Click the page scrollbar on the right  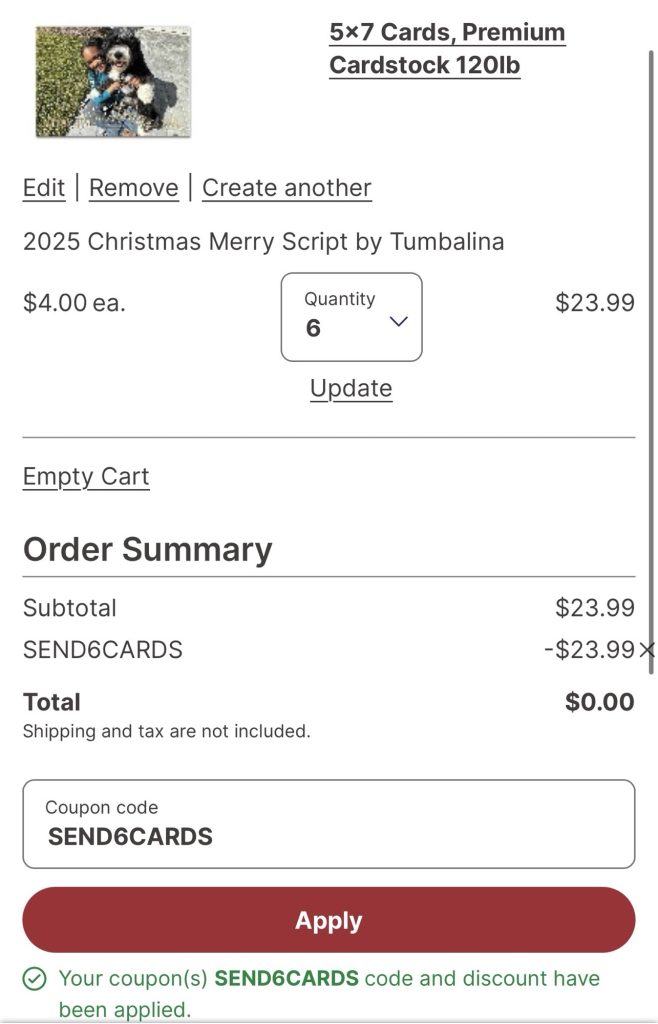tap(651, 360)
